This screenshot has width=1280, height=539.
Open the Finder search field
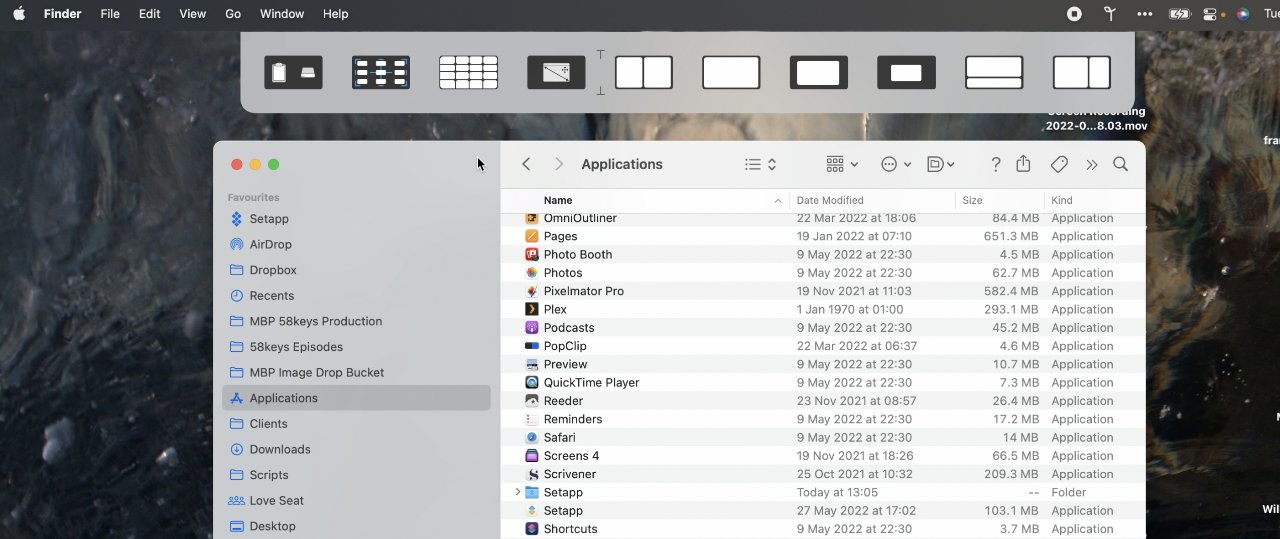(1121, 164)
